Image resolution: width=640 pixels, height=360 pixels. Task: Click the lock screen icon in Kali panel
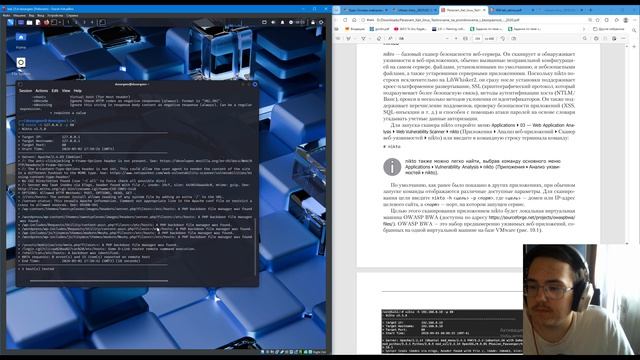[313, 22]
